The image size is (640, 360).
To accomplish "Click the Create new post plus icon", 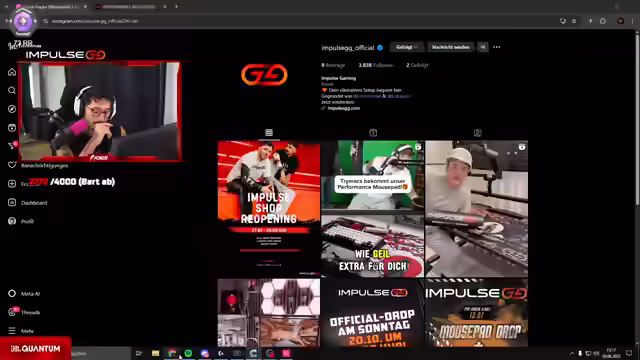I will pyautogui.click(x=12, y=184).
